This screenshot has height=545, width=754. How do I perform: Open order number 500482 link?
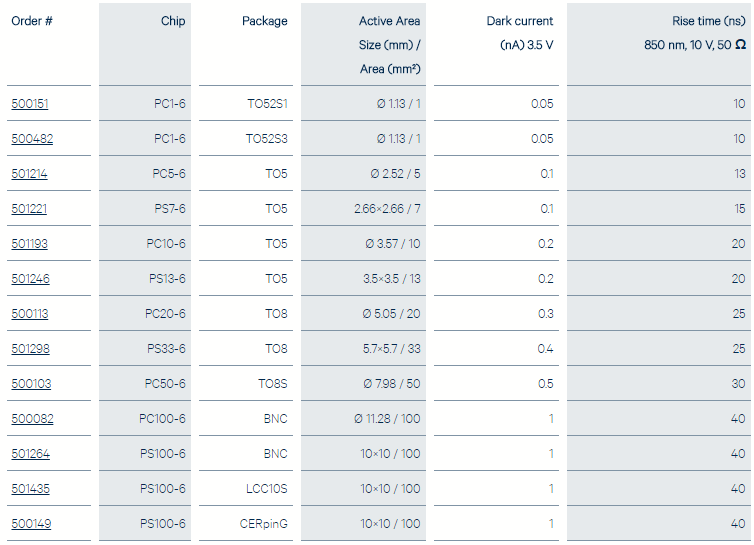(31, 139)
